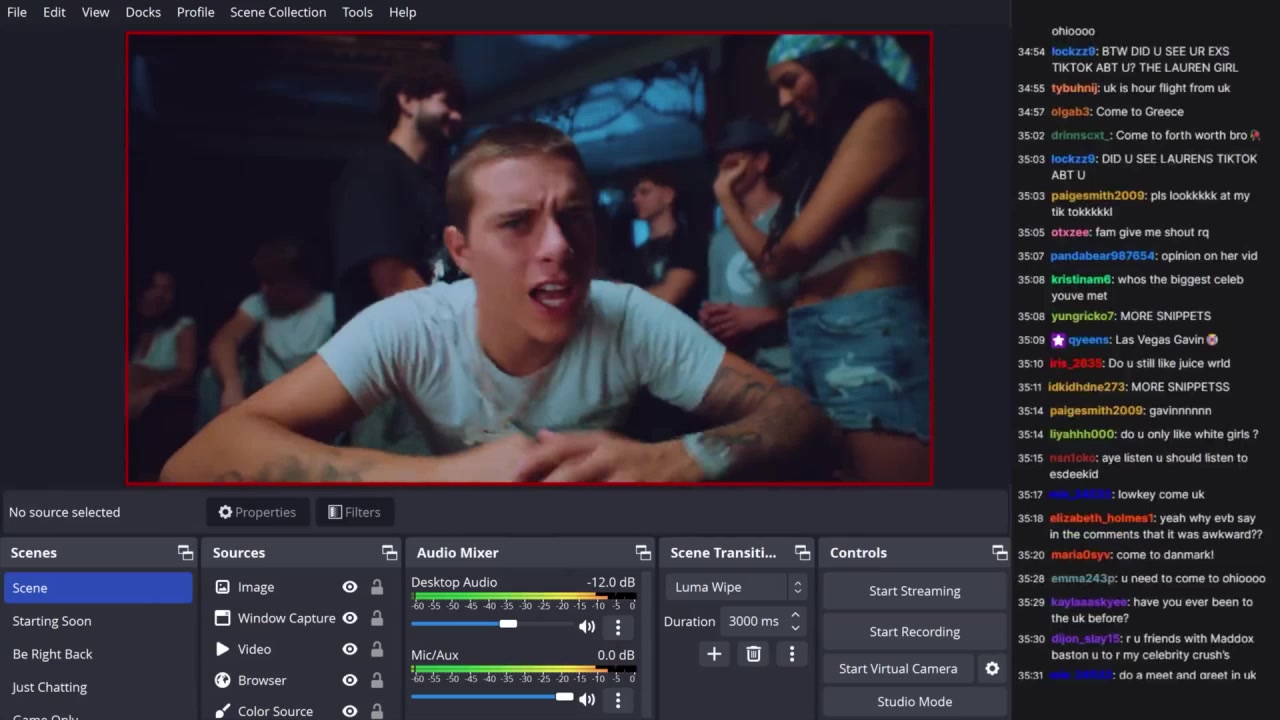Open the Scene Collection menu

[278, 12]
